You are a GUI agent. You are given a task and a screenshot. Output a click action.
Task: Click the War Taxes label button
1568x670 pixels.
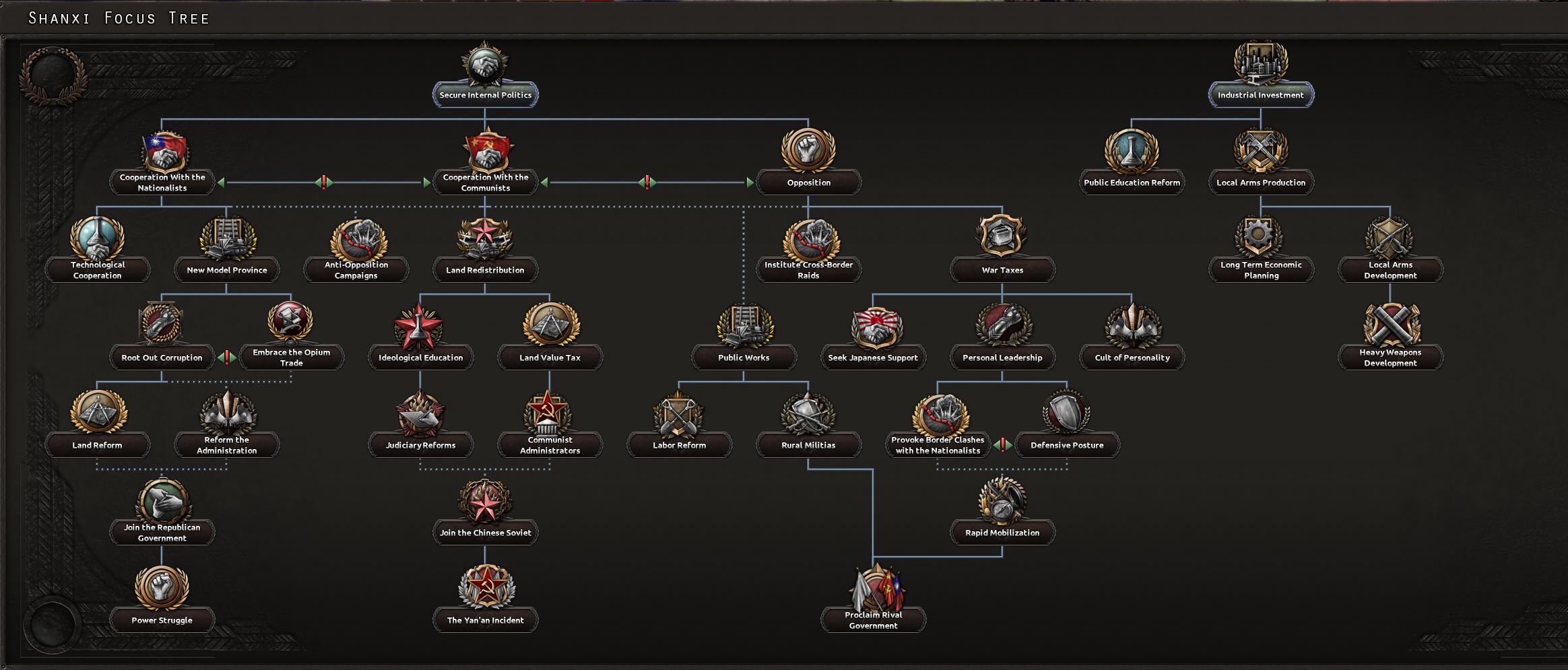pyautogui.click(x=1002, y=270)
